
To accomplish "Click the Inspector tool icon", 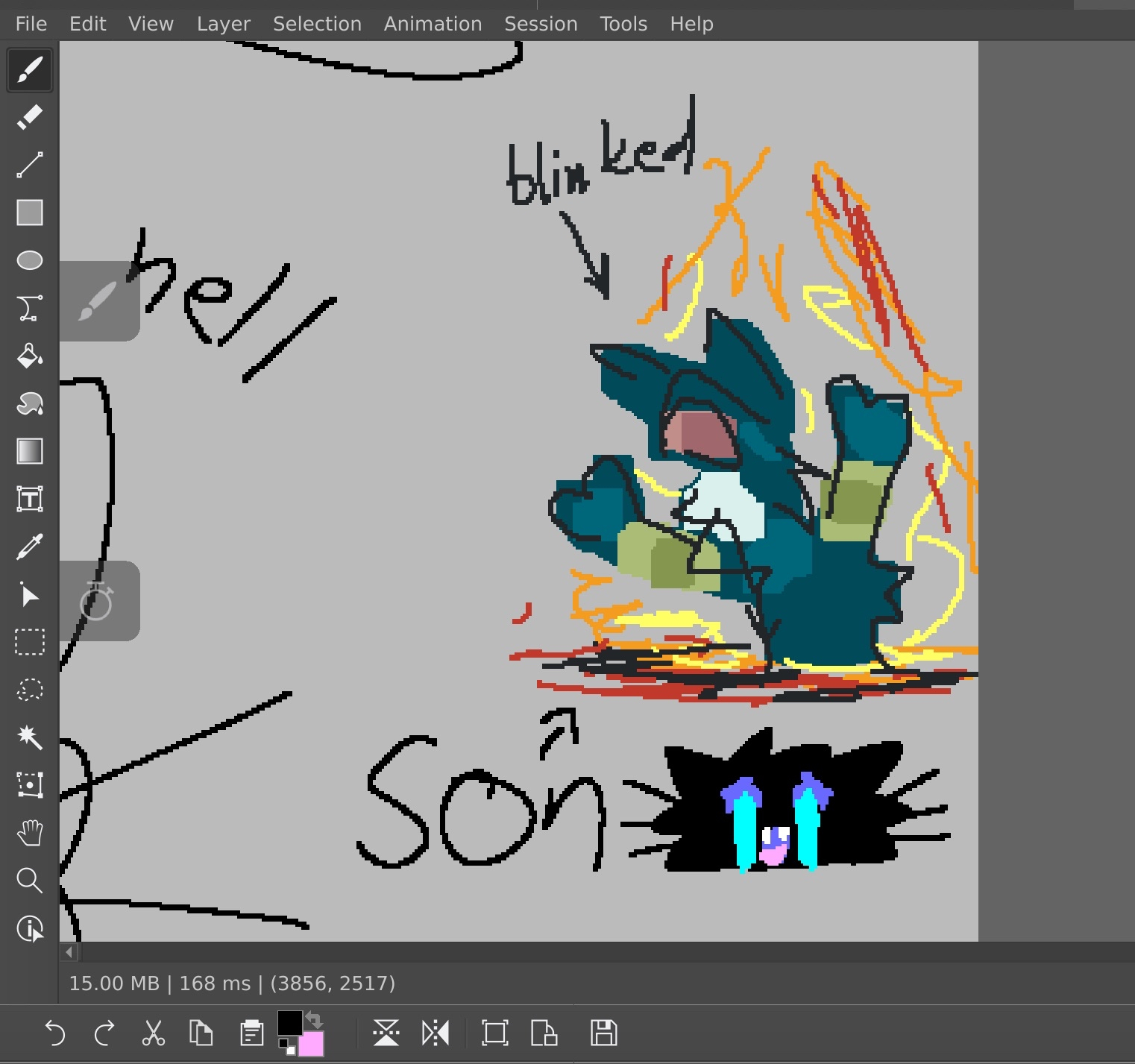I will [x=30, y=928].
